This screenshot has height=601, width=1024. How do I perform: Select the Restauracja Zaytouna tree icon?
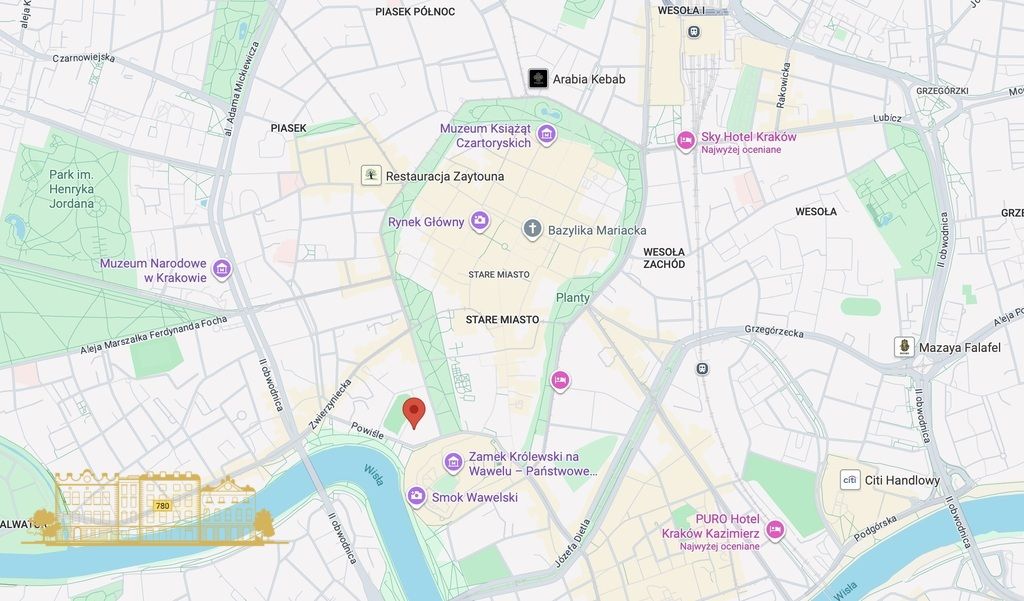[371, 175]
